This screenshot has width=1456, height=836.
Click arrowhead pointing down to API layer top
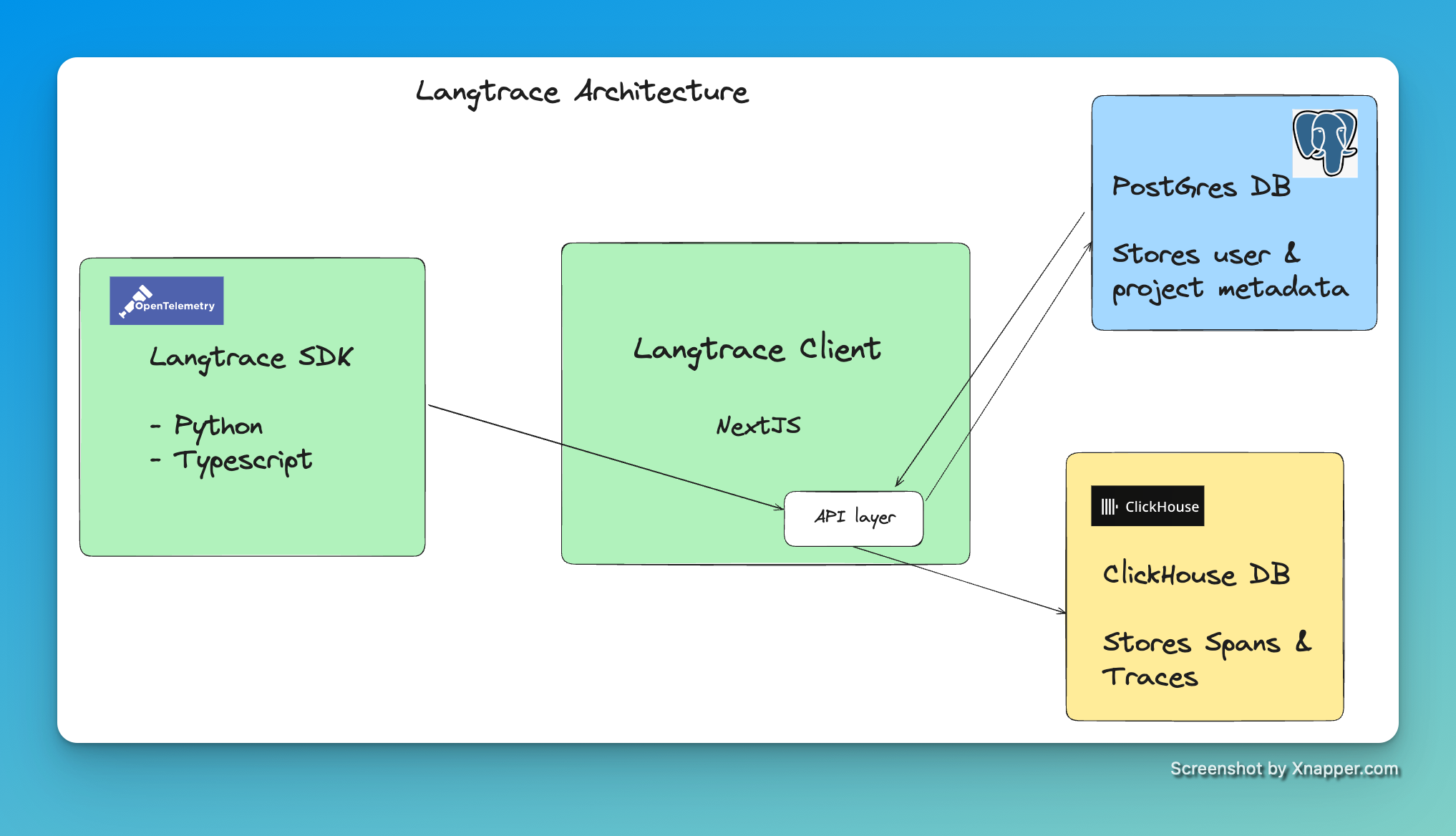click(x=898, y=484)
